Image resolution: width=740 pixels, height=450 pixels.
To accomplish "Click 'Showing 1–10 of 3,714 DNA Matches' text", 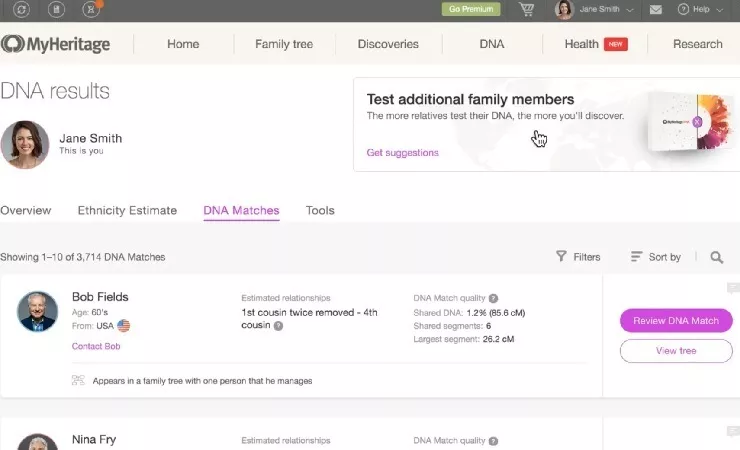I will [83, 257].
